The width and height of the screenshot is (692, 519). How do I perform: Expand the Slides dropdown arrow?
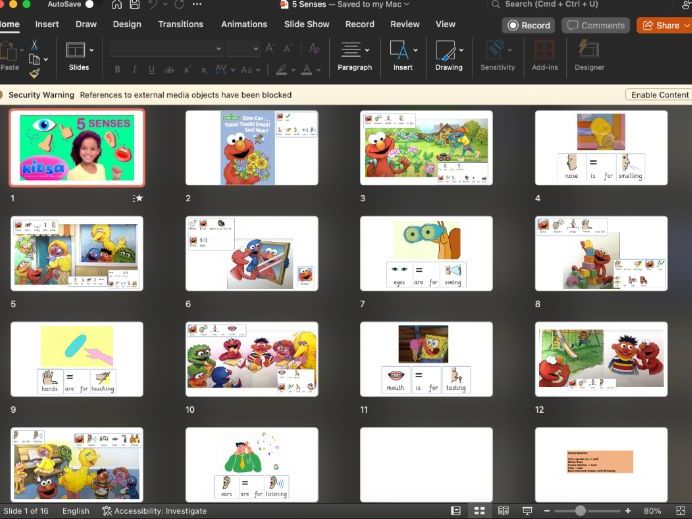click(x=91, y=50)
